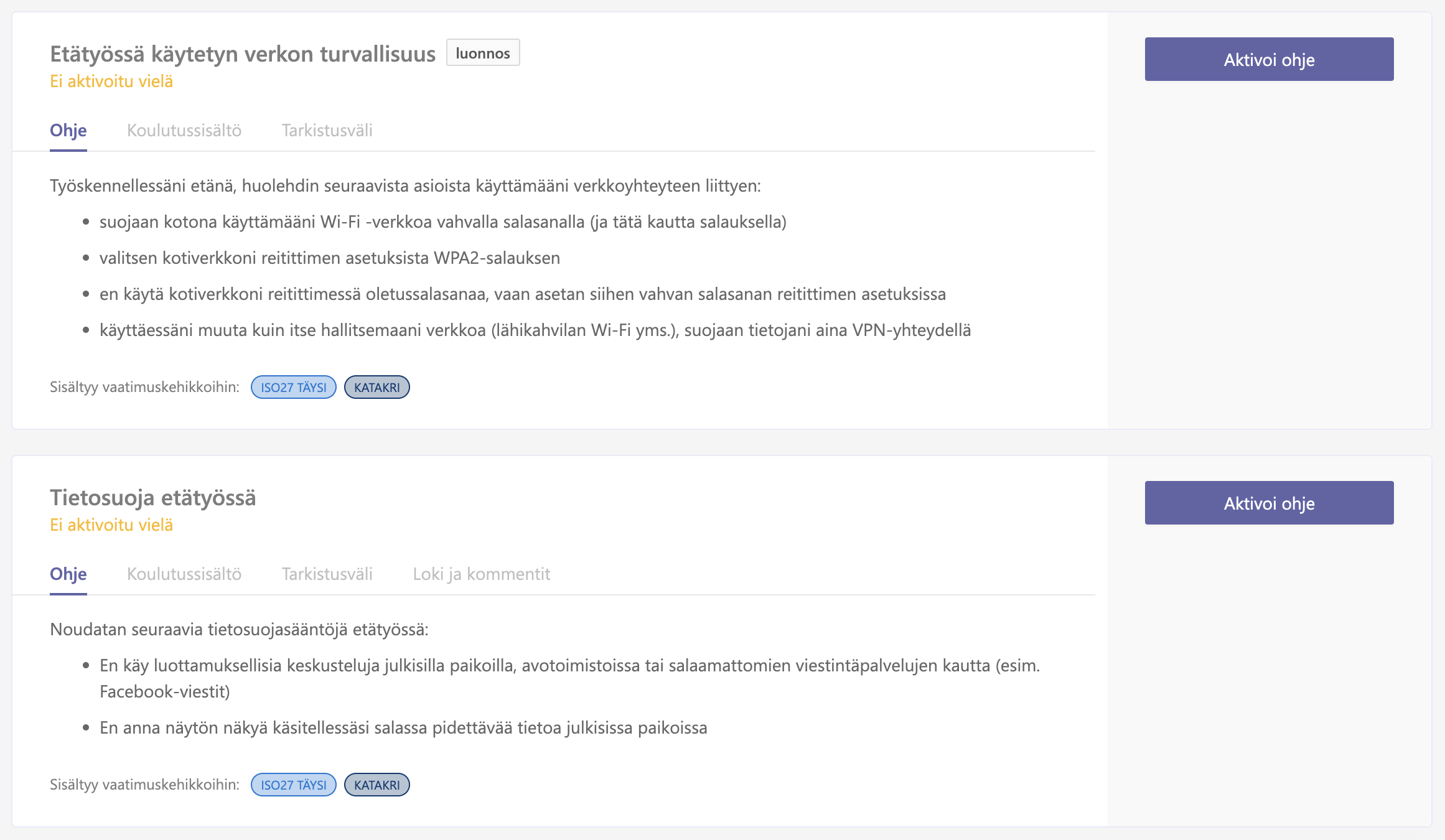Click the VPN-yhteydellä bullet item text
Viewport: 1445px width, 840px height.
tap(535, 330)
